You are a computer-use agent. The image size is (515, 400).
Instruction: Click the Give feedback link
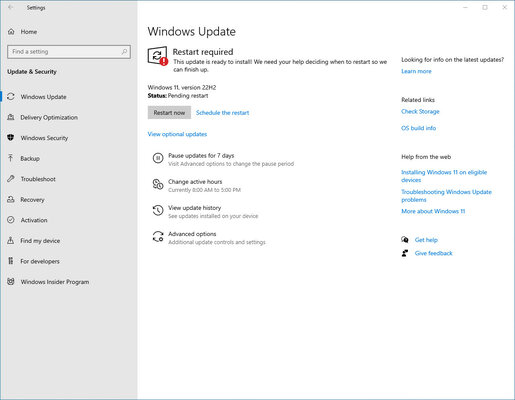[x=434, y=253]
